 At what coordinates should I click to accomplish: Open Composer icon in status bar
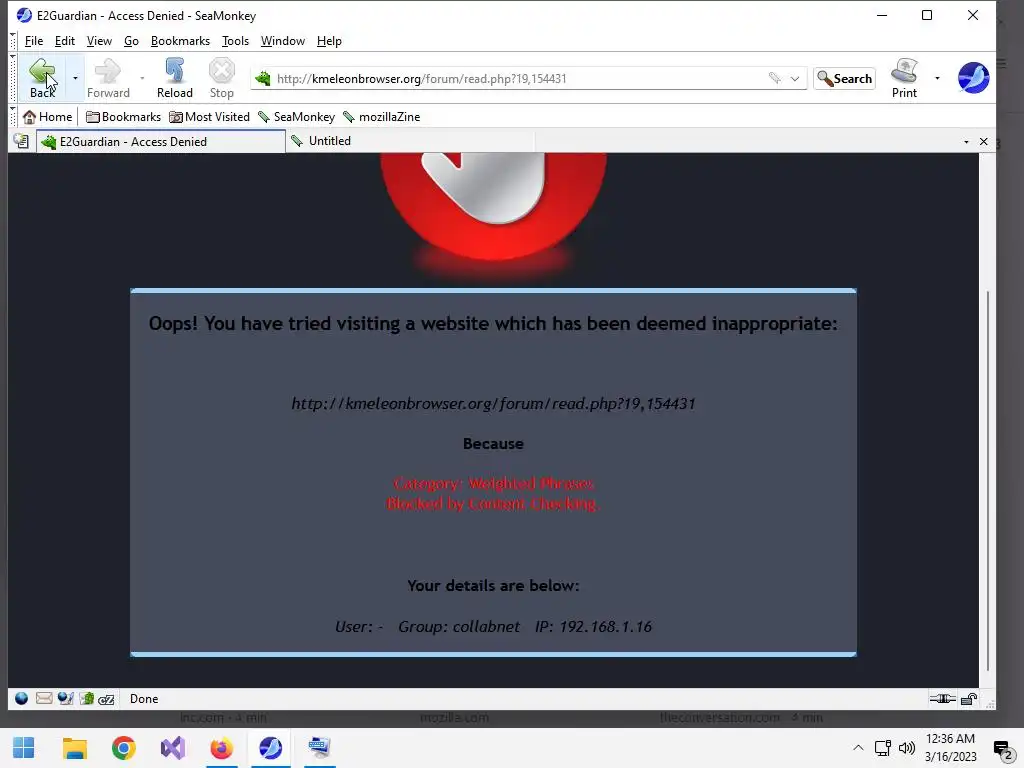coord(65,698)
